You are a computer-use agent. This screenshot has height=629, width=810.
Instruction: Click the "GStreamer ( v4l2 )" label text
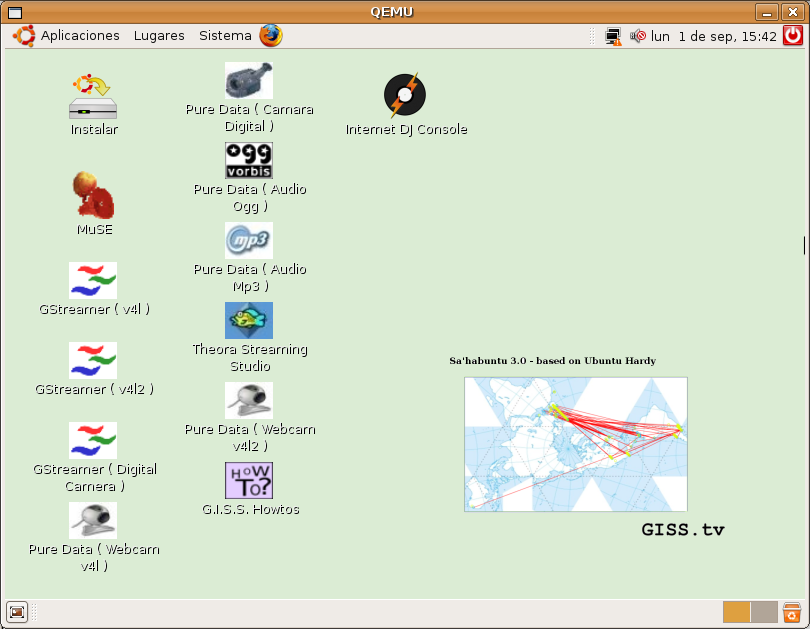(95, 389)
